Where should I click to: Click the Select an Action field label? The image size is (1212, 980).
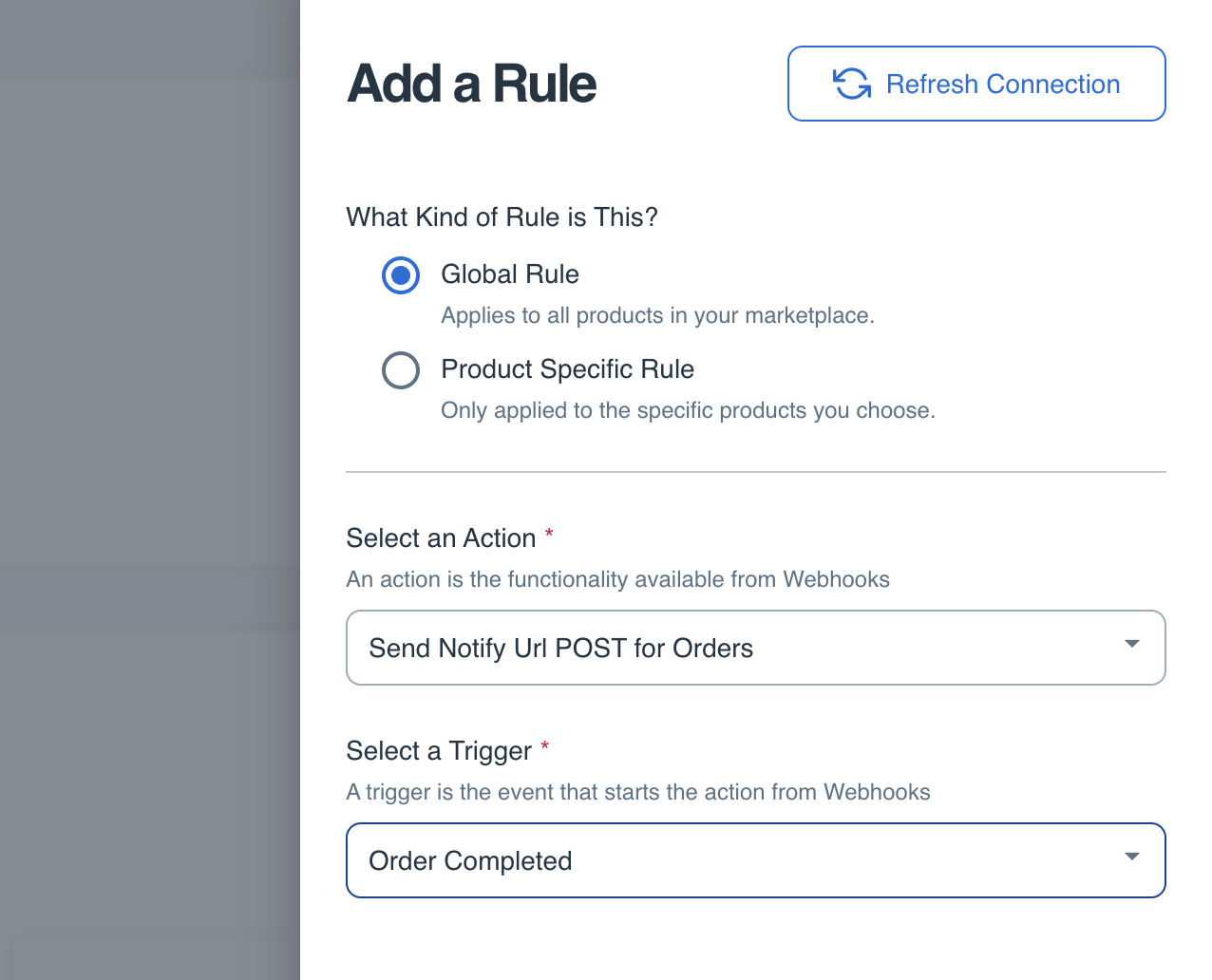pyautogui.click(x=441, y=538)
